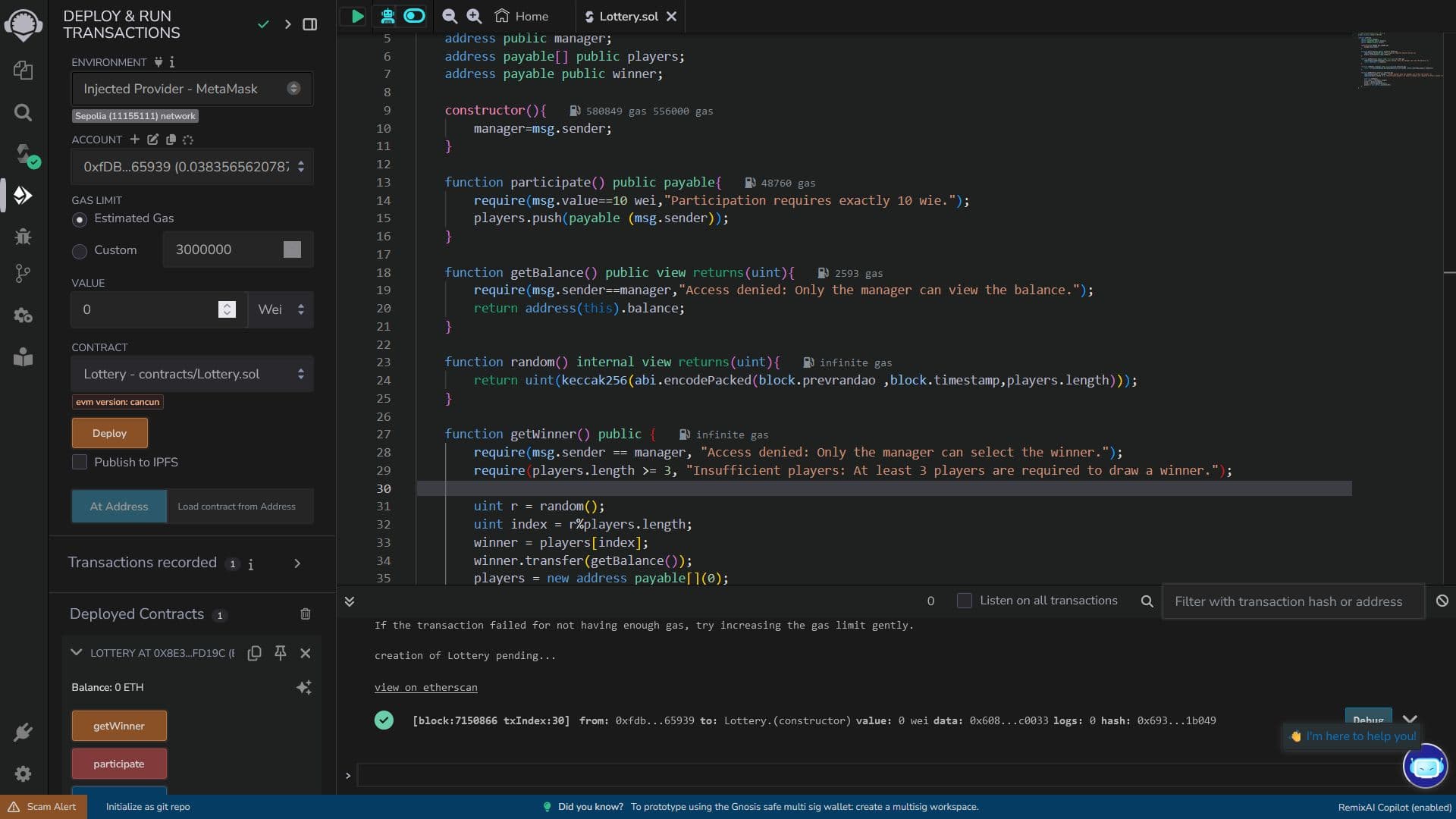The width and height of the screenshot is (1456, 819).
Task: Open the Search in files sidebar icon
Action: point(23,113)
